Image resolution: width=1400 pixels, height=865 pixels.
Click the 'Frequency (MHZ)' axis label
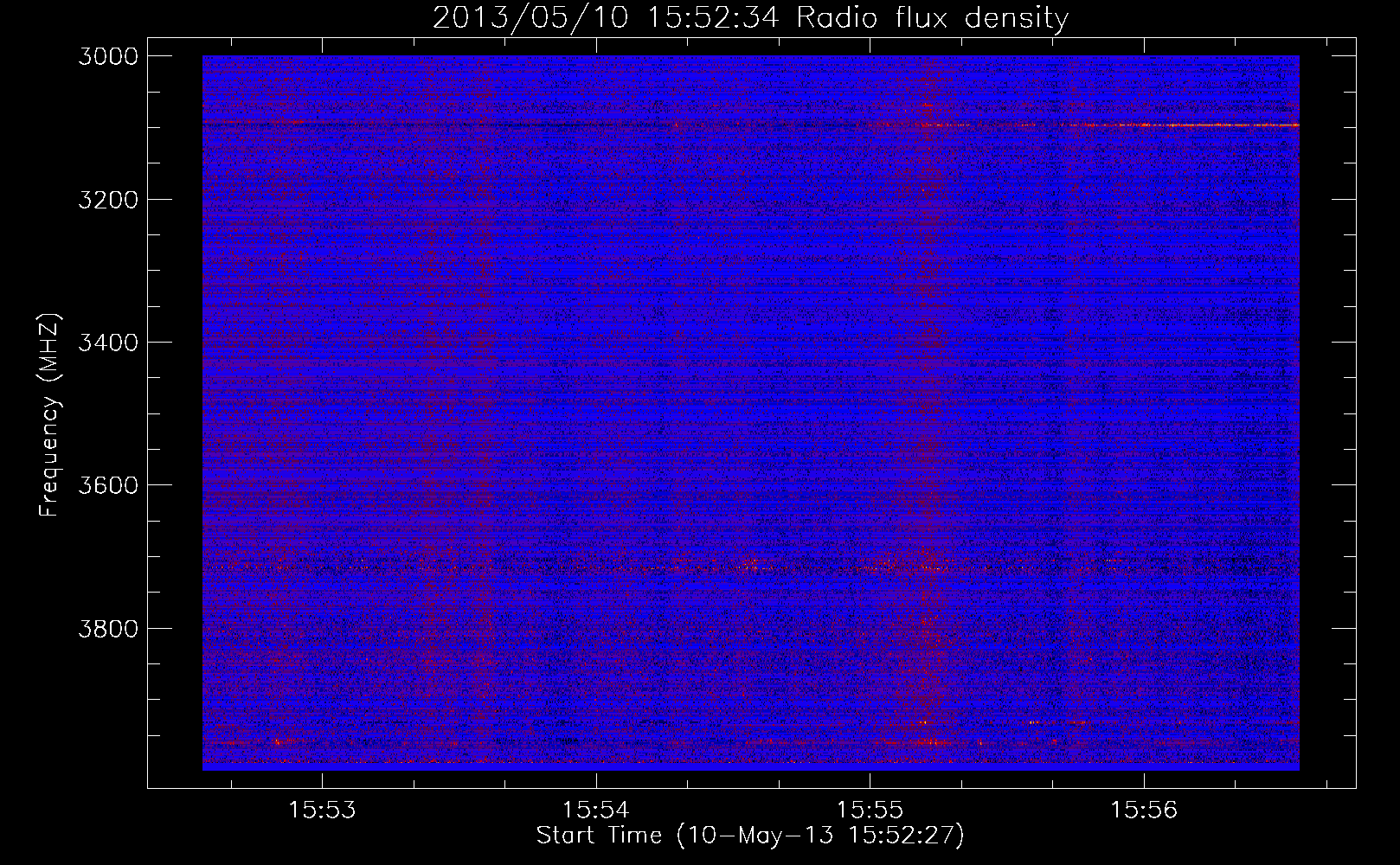click(49, 414)
